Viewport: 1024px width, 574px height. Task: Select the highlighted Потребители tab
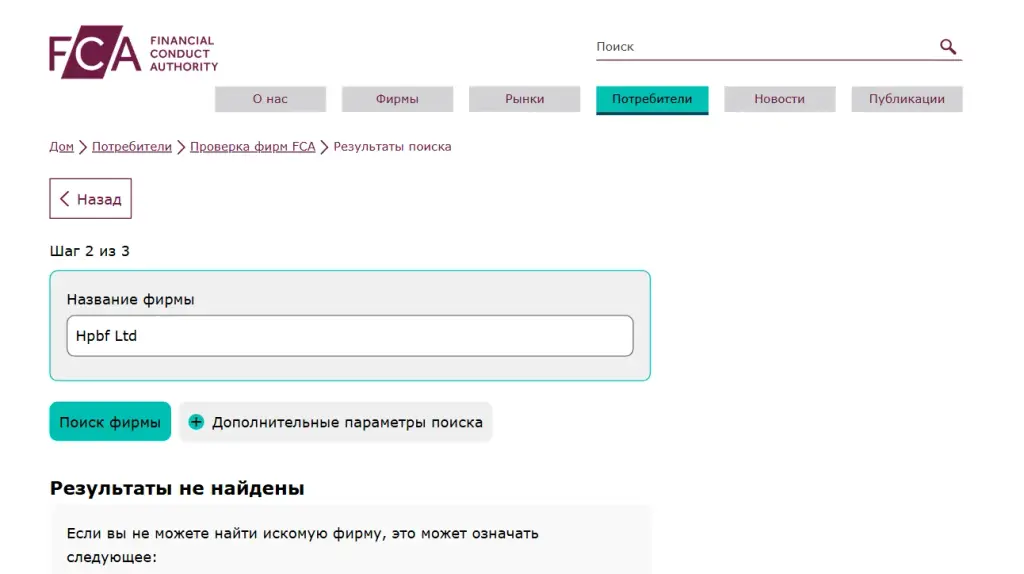[x=652, y=99]
